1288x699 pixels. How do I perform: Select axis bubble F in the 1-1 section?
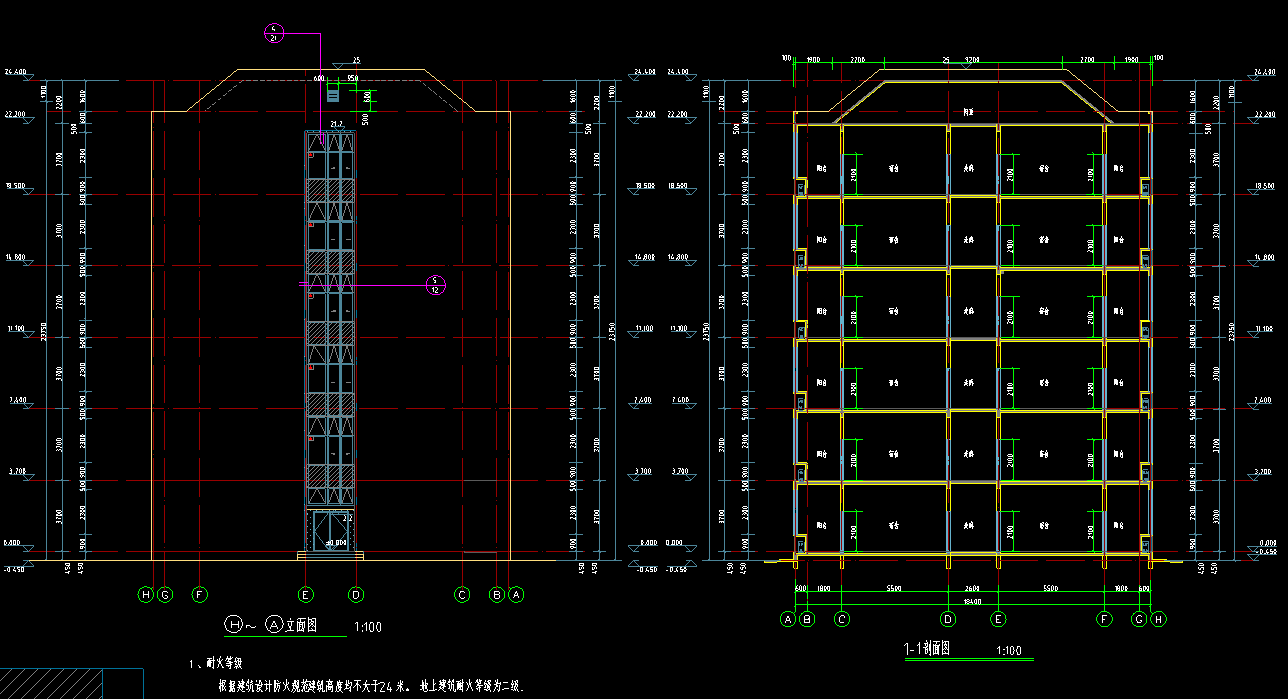pyautogui.click(x=1105, y=620)
